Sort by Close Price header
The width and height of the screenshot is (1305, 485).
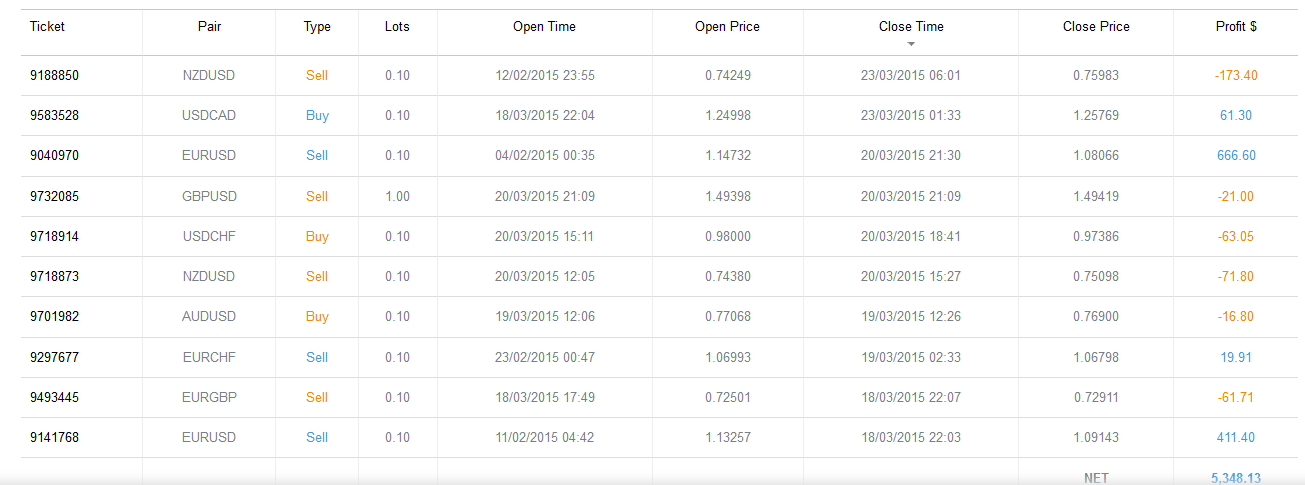point(1096,27)
